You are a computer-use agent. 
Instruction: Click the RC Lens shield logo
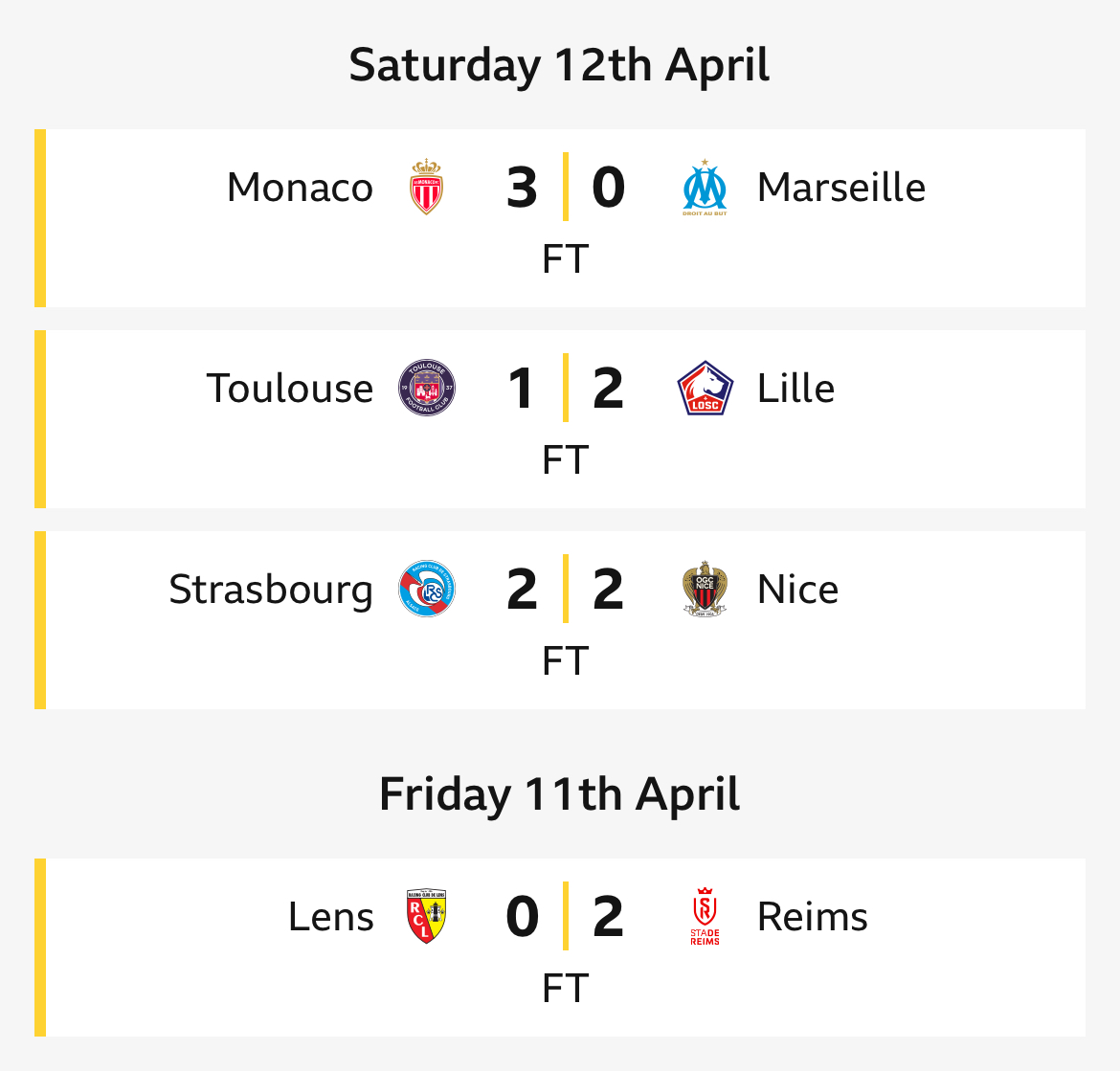point(426,916)
